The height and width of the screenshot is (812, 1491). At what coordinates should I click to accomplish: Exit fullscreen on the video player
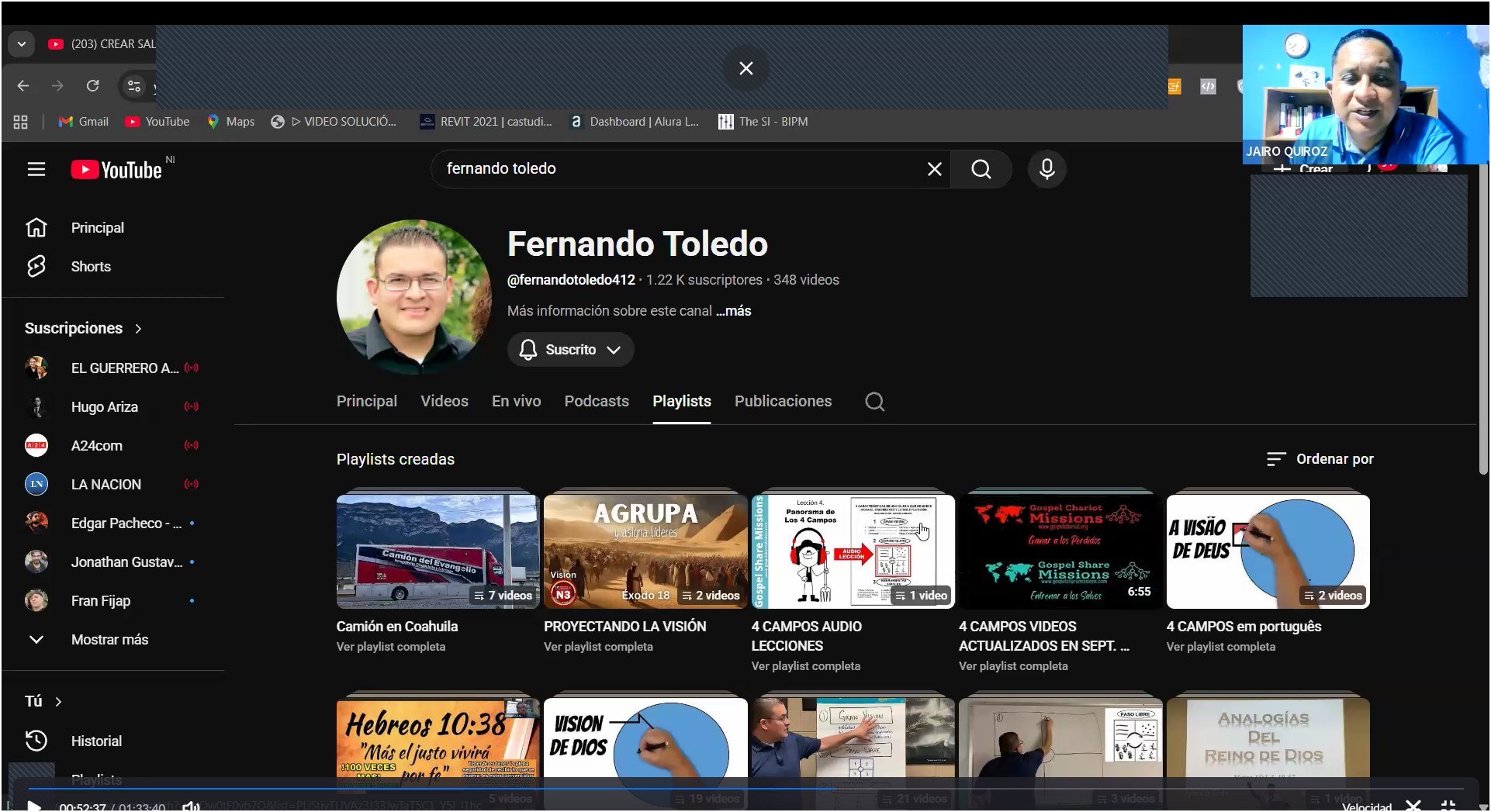(1448, 806)
